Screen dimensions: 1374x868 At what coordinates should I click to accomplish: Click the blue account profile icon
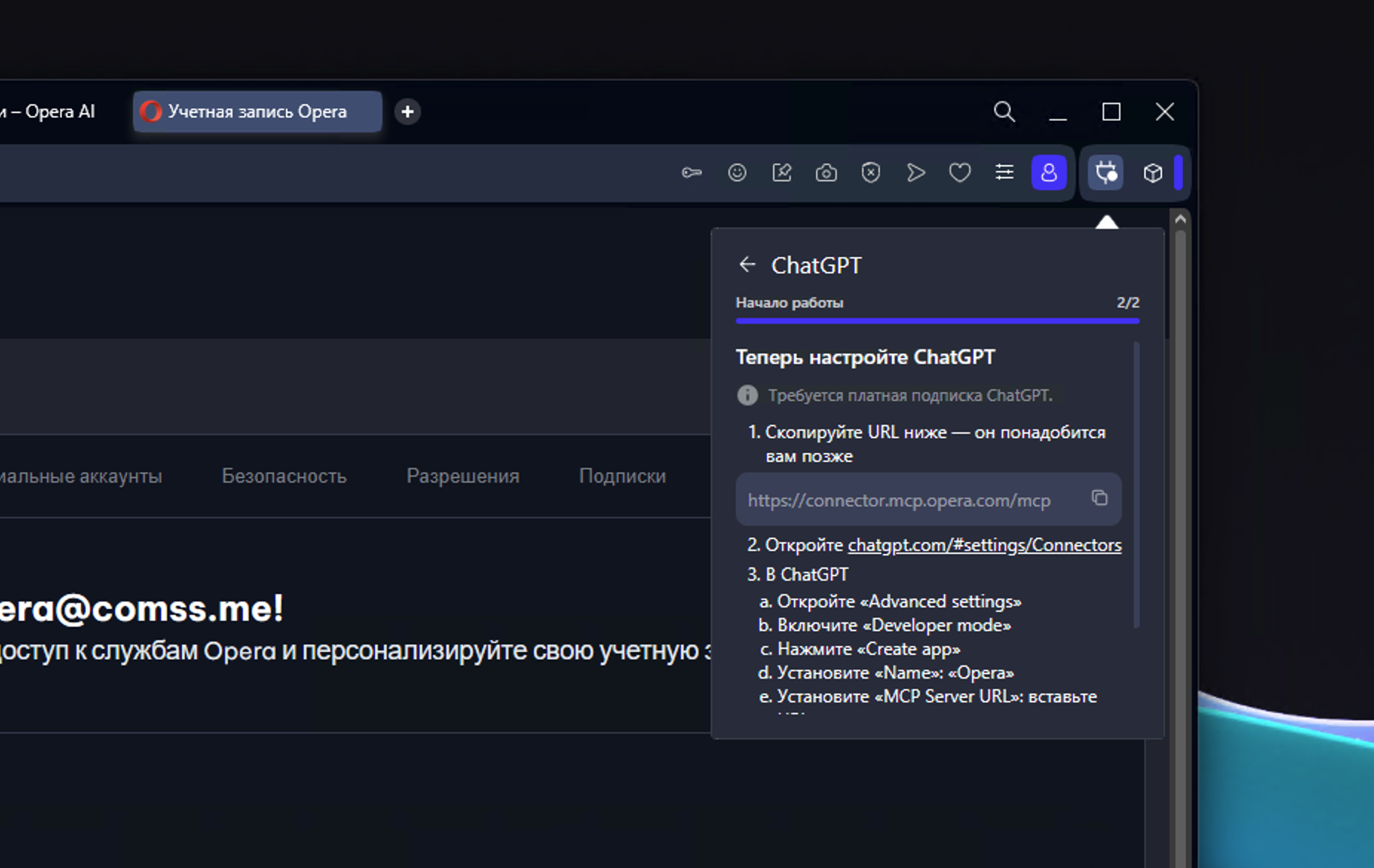pos(1049,173)
